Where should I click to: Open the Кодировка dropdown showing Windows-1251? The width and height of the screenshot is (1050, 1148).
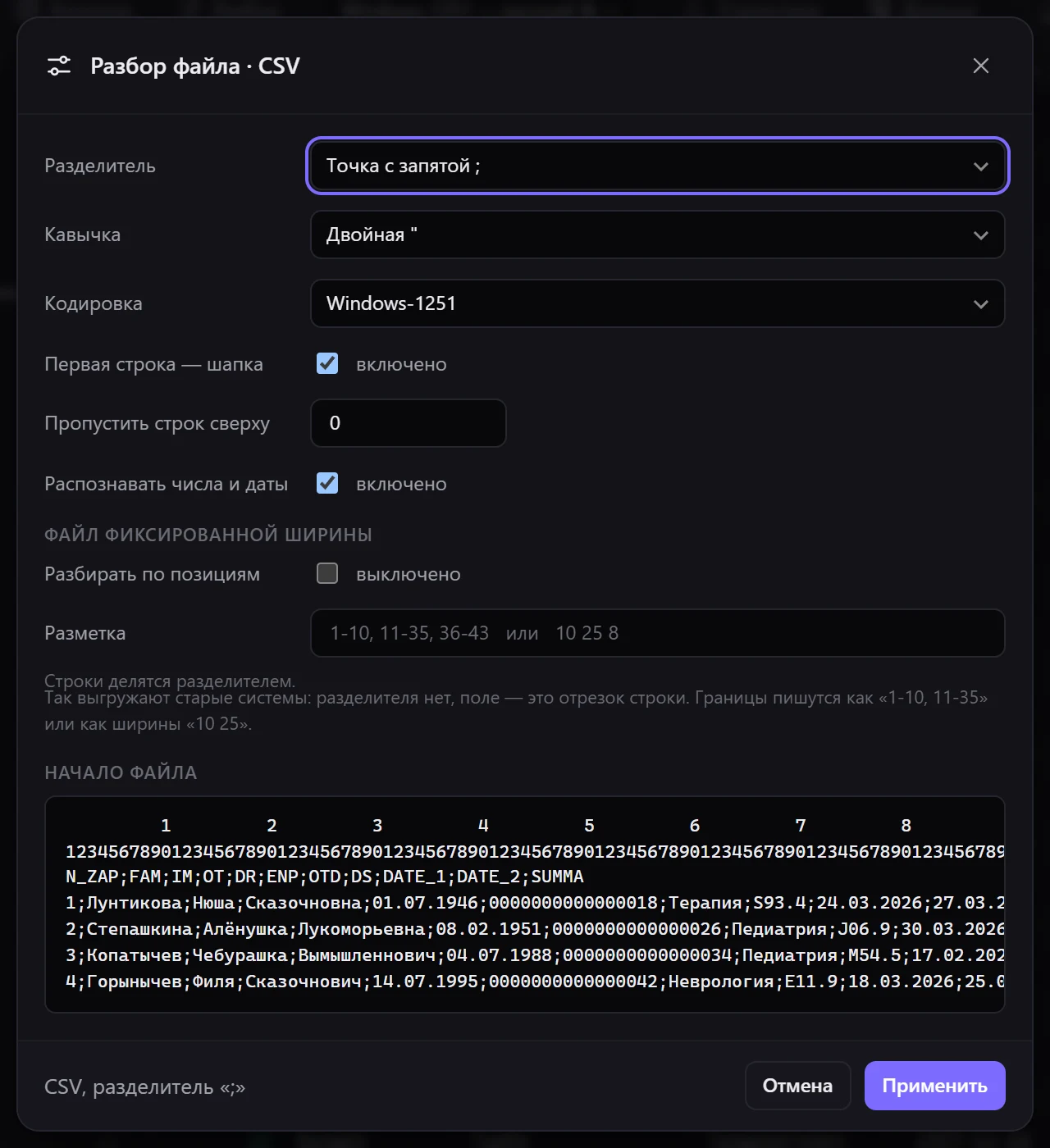click(658, 303)
